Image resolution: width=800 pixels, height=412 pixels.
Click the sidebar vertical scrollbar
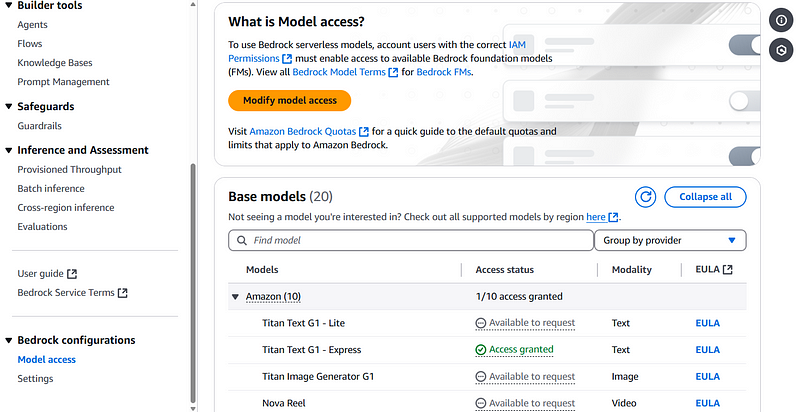tap(193, 283)
